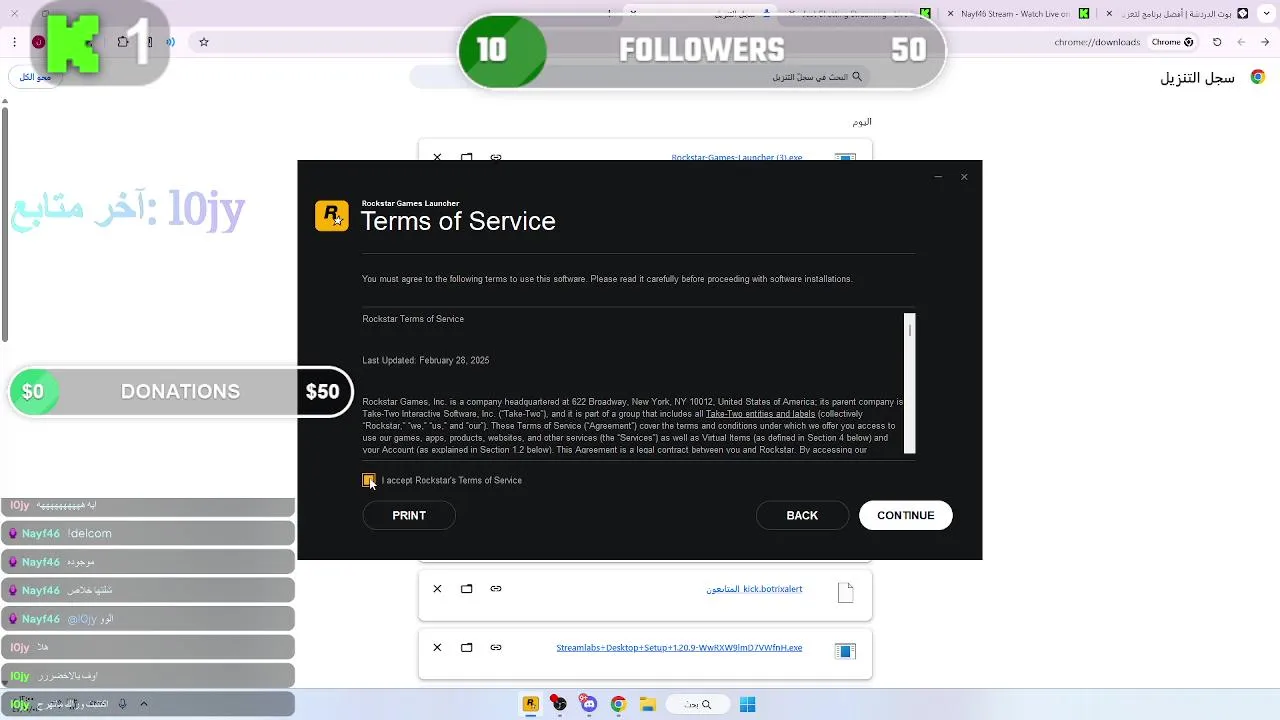Viewport: 1280px width, 720px height.
Task: Open the Windows Start menu
Action: point(747,704)
